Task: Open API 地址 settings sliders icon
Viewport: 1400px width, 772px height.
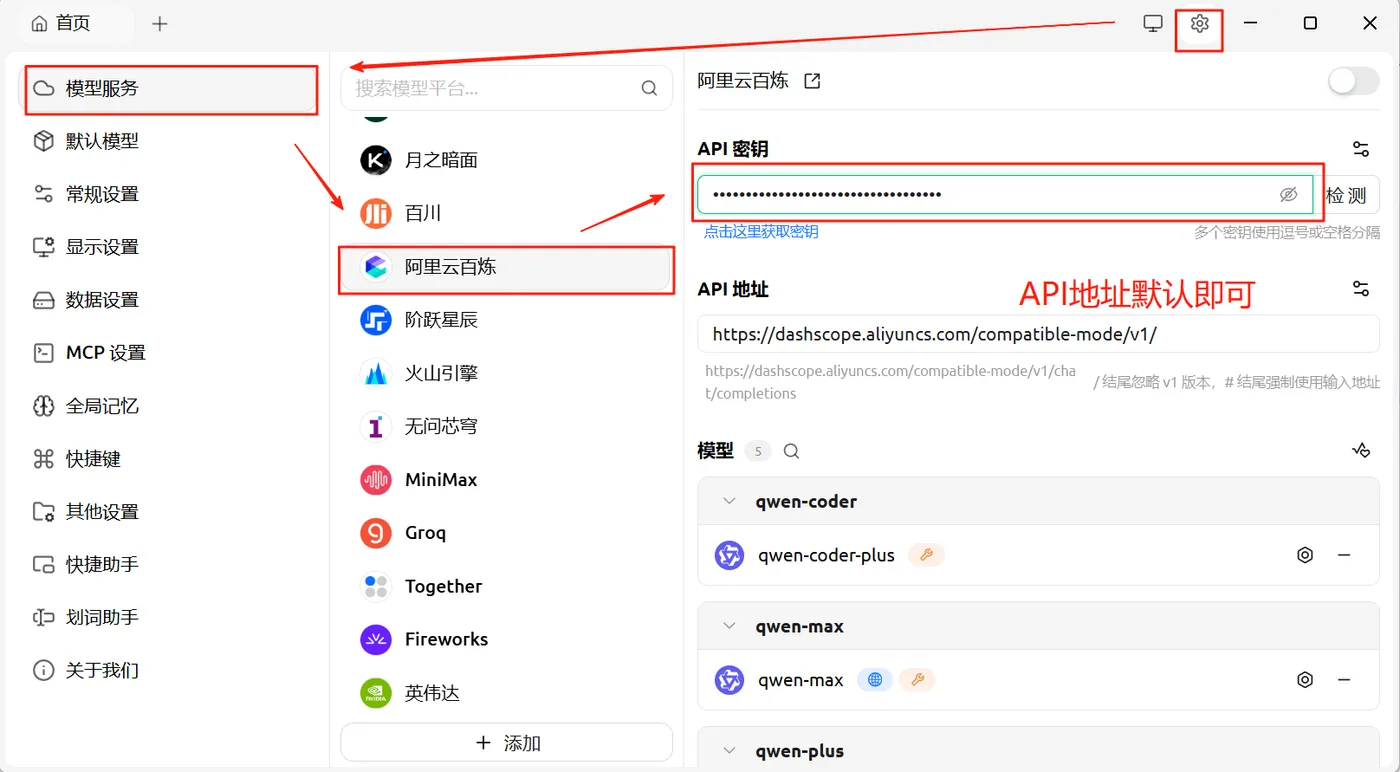Action: (x=1361, y=289)
